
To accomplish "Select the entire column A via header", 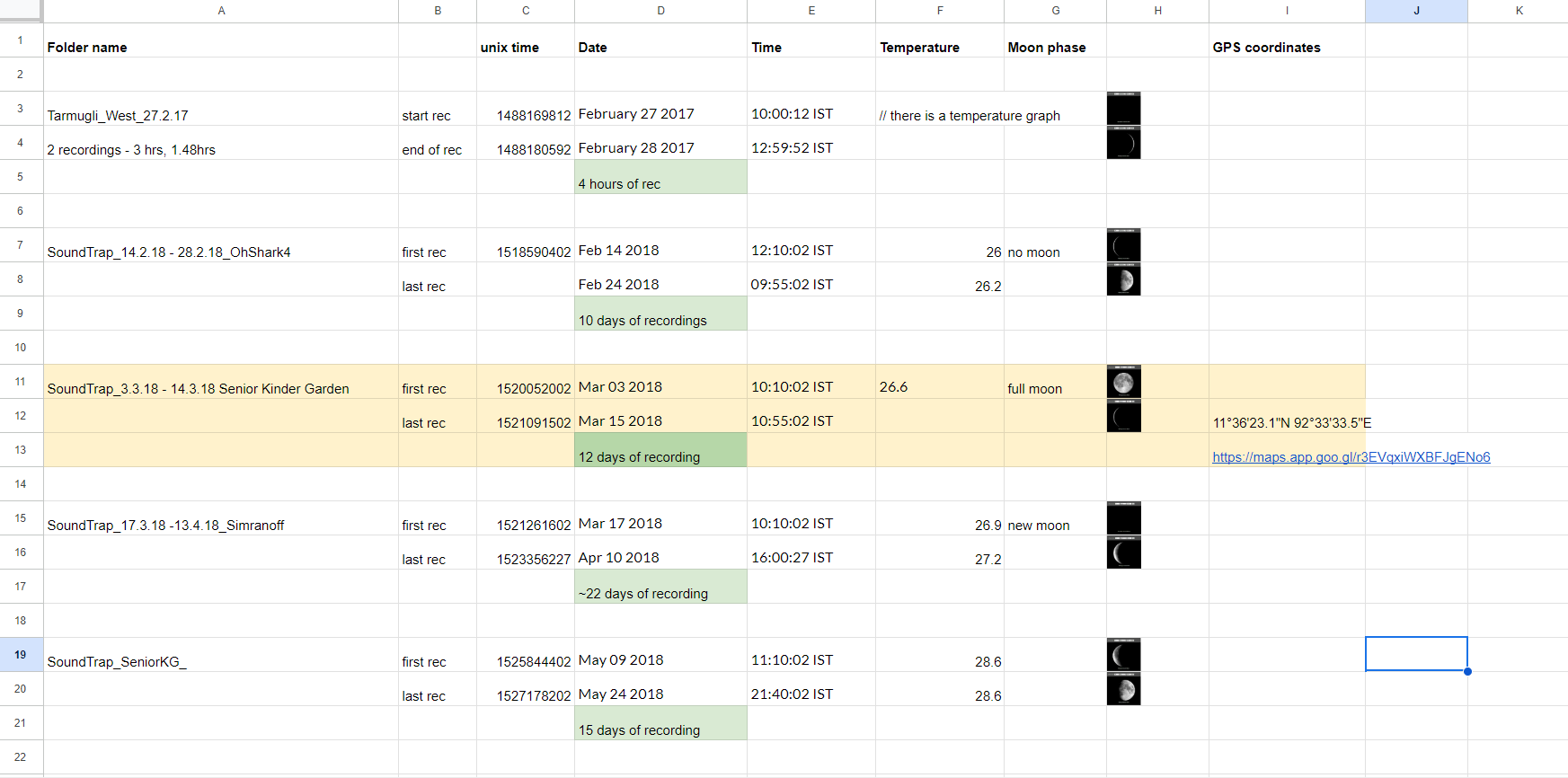I will tap(221, 11).
